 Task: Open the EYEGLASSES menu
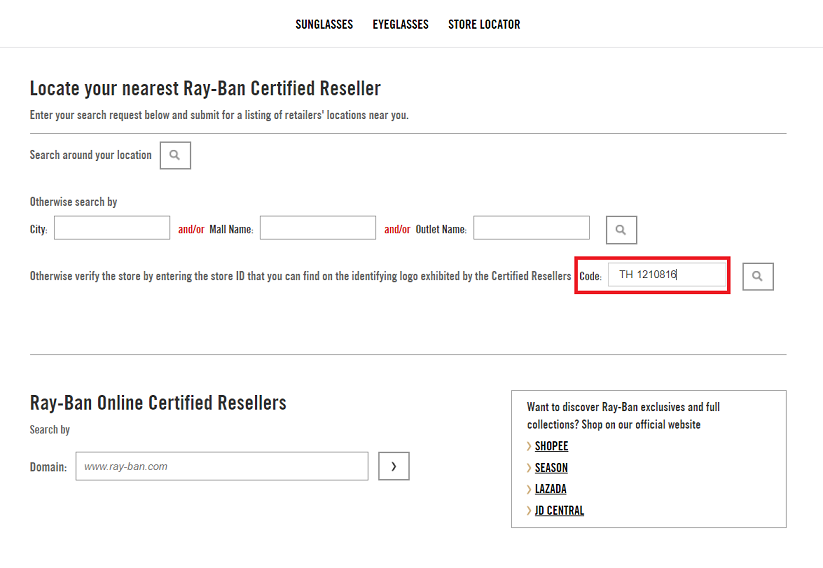click(400, 25)
